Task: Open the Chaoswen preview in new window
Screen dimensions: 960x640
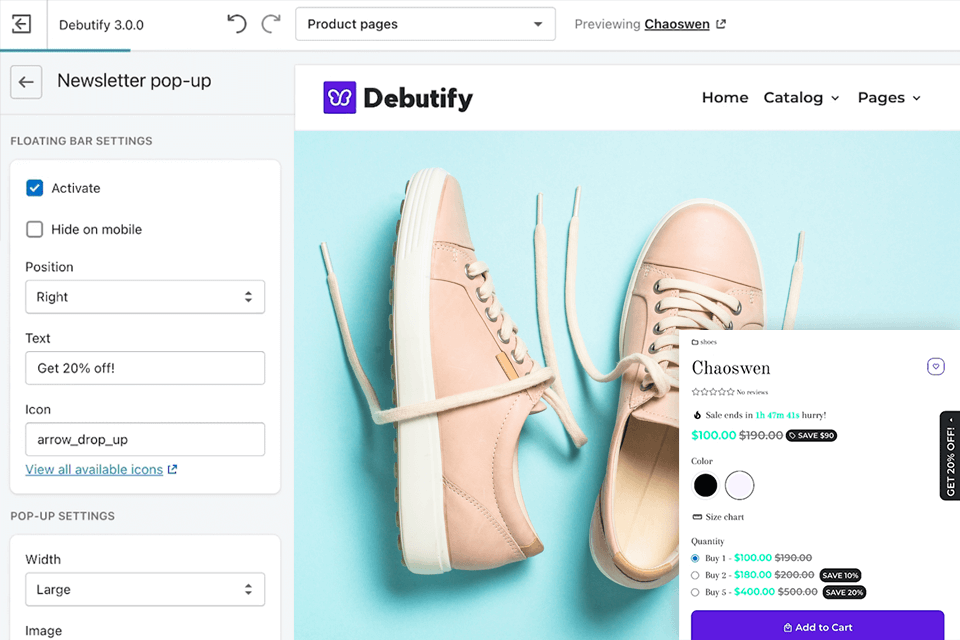Action: coord(721,24)
